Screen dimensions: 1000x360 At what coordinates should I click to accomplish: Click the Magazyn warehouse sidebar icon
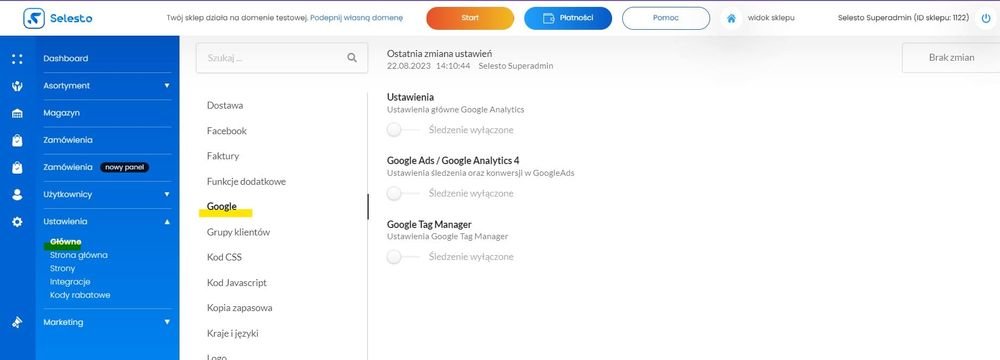point(17,113)
